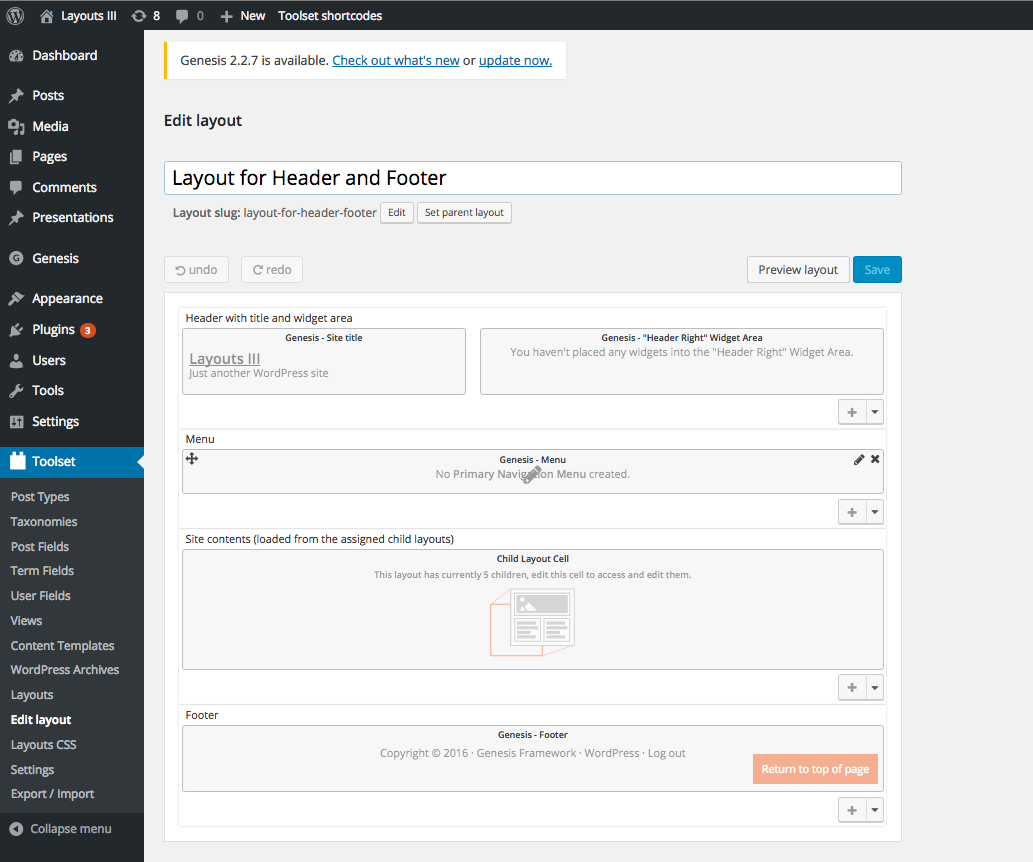Open Layouts submenu item
This screenshot has width=1033, height=862.
coord(32,695)
